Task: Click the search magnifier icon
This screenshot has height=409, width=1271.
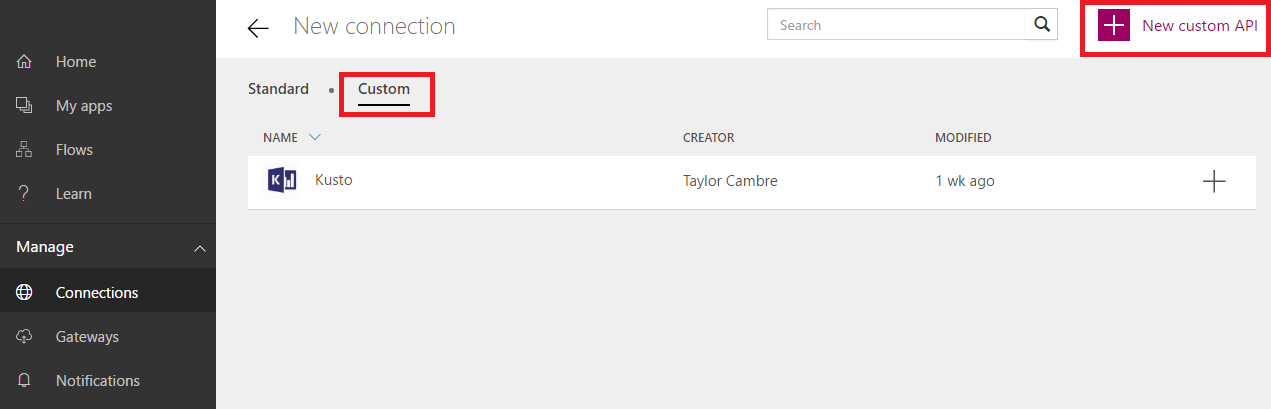Action: click(x=1041, y=25)
